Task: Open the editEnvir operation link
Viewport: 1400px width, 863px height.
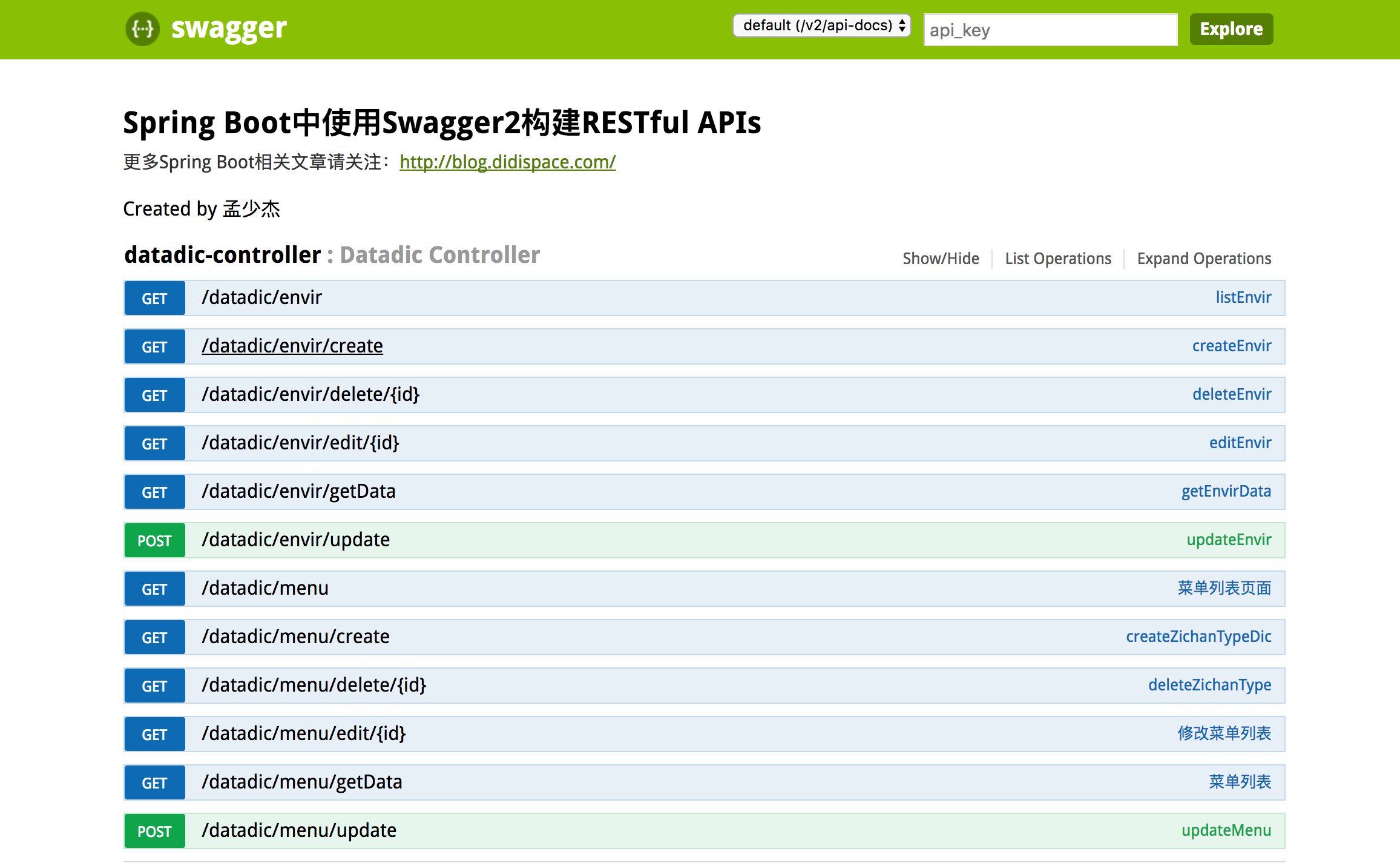Action: (x=1240, y=443)
